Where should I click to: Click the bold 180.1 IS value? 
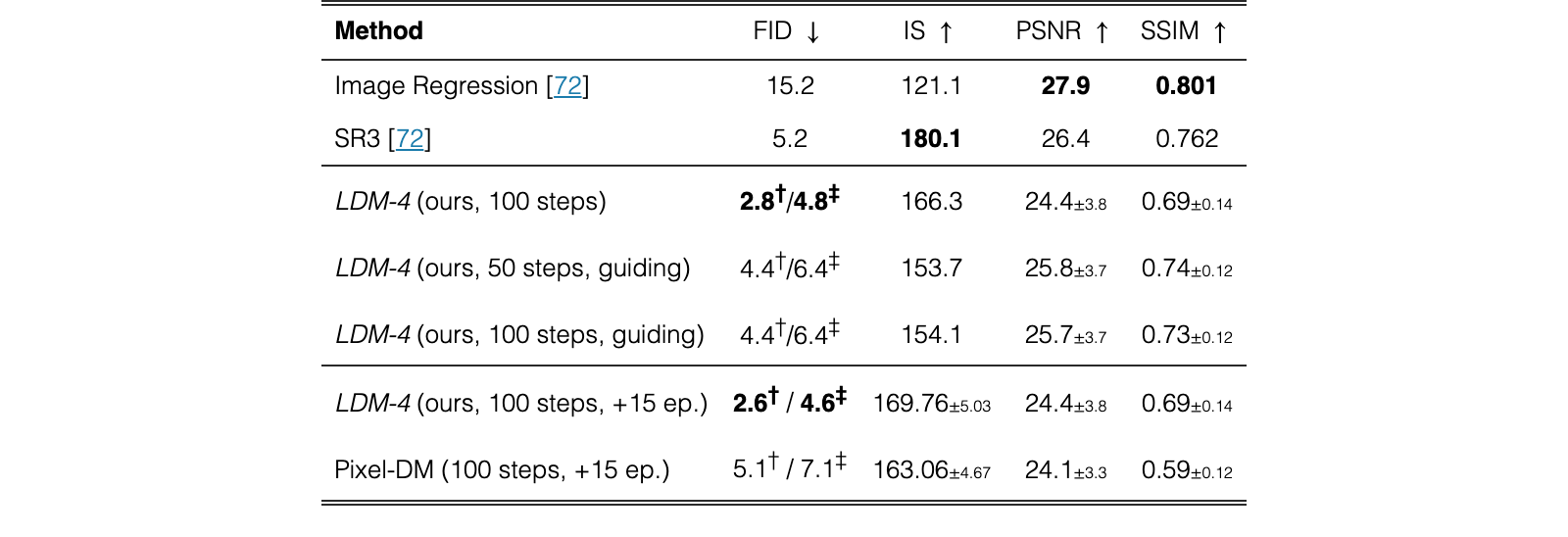[x=931, y=139]
